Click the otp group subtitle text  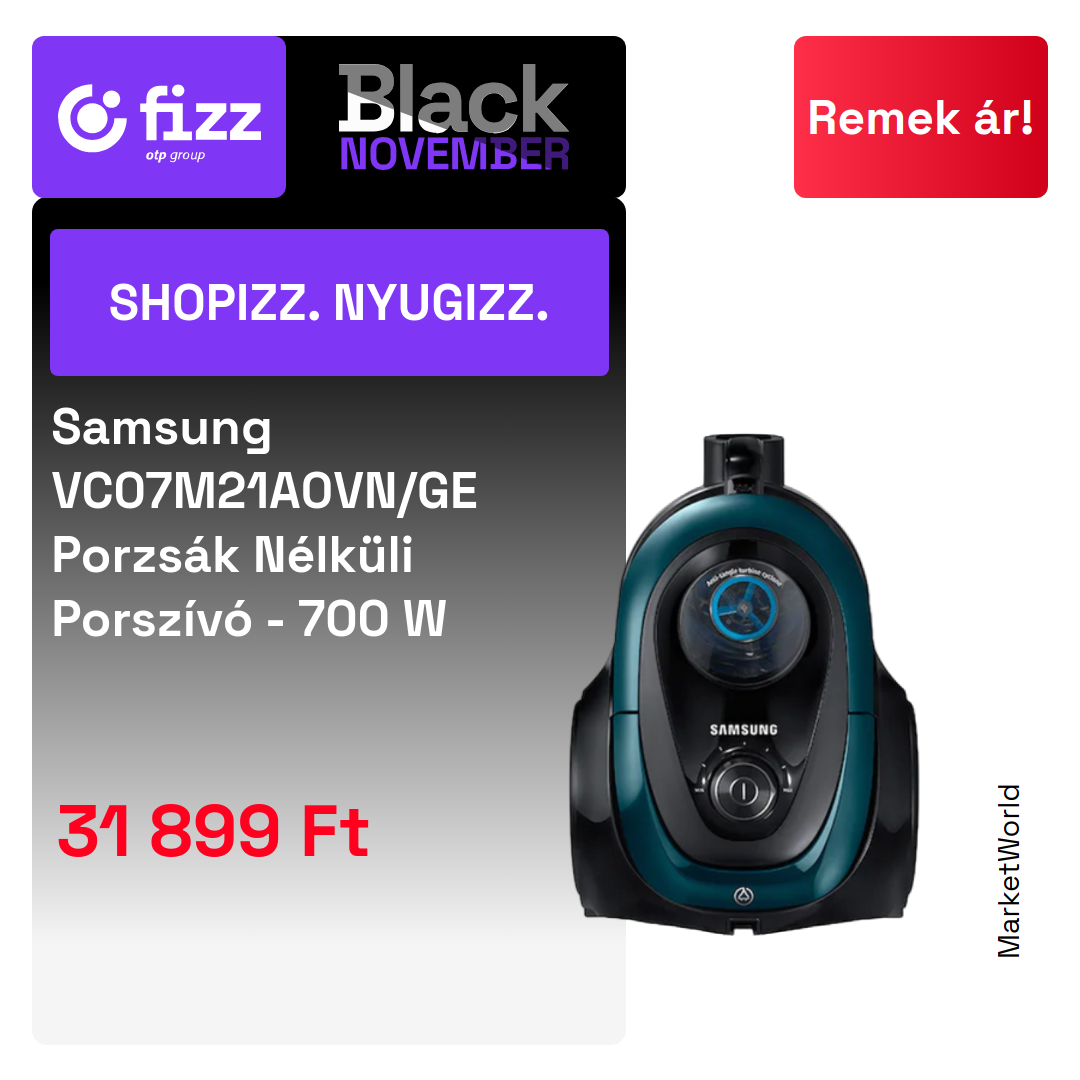[x=175, y=156]
